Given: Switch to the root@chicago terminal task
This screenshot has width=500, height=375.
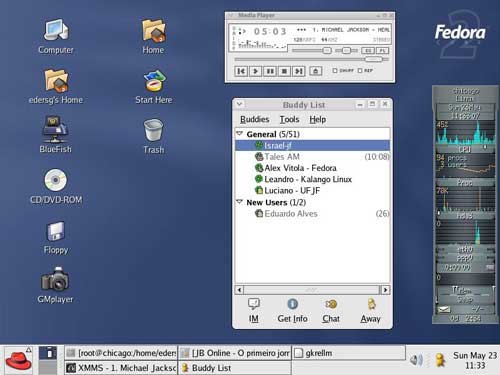Looking at the screenshot, I should click(121, 353).
